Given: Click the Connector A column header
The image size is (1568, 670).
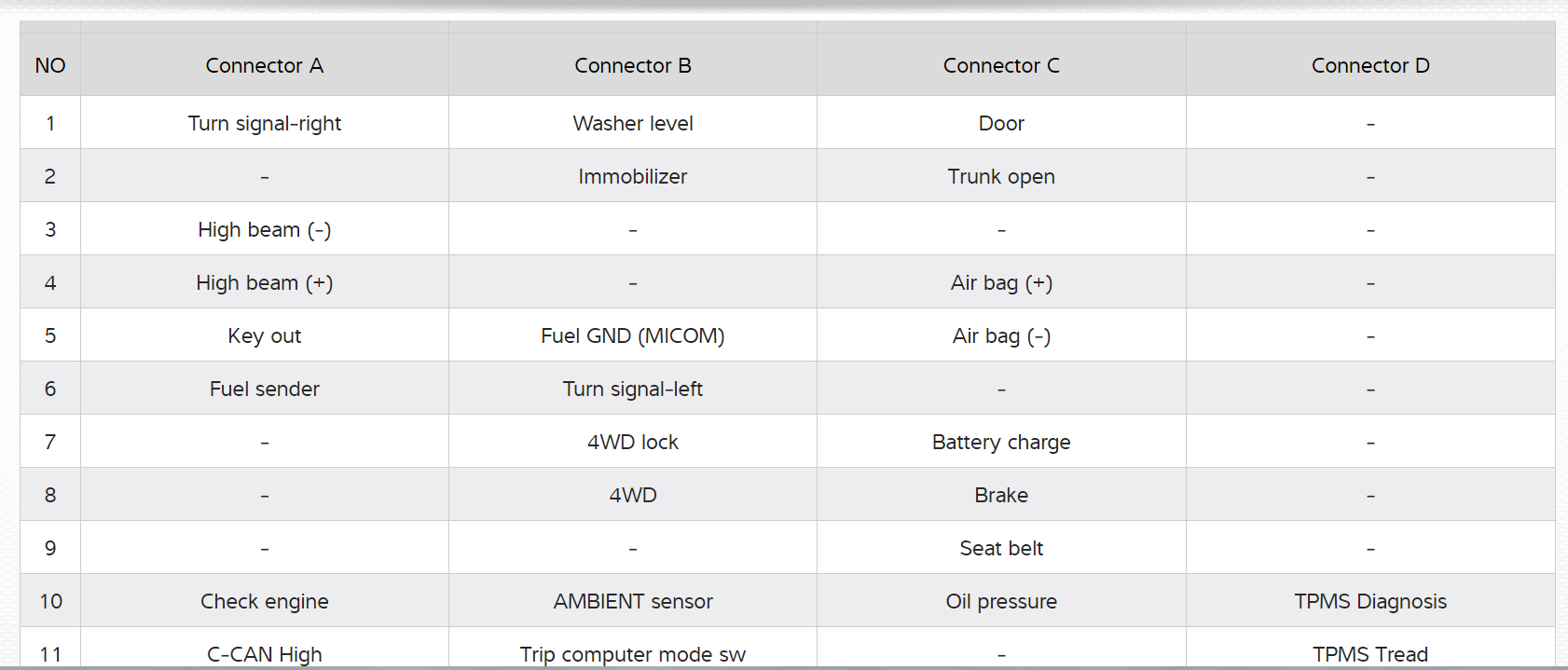Looking at the screenshot, I should coord(264,65).
